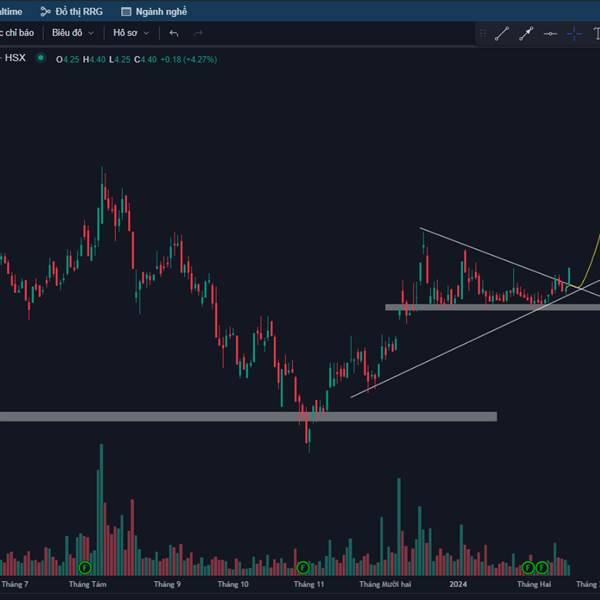Click the Ngành nghề table icon
Image resolution: width=600 pixels, height=600 pixels.
[x=126, y=12]
